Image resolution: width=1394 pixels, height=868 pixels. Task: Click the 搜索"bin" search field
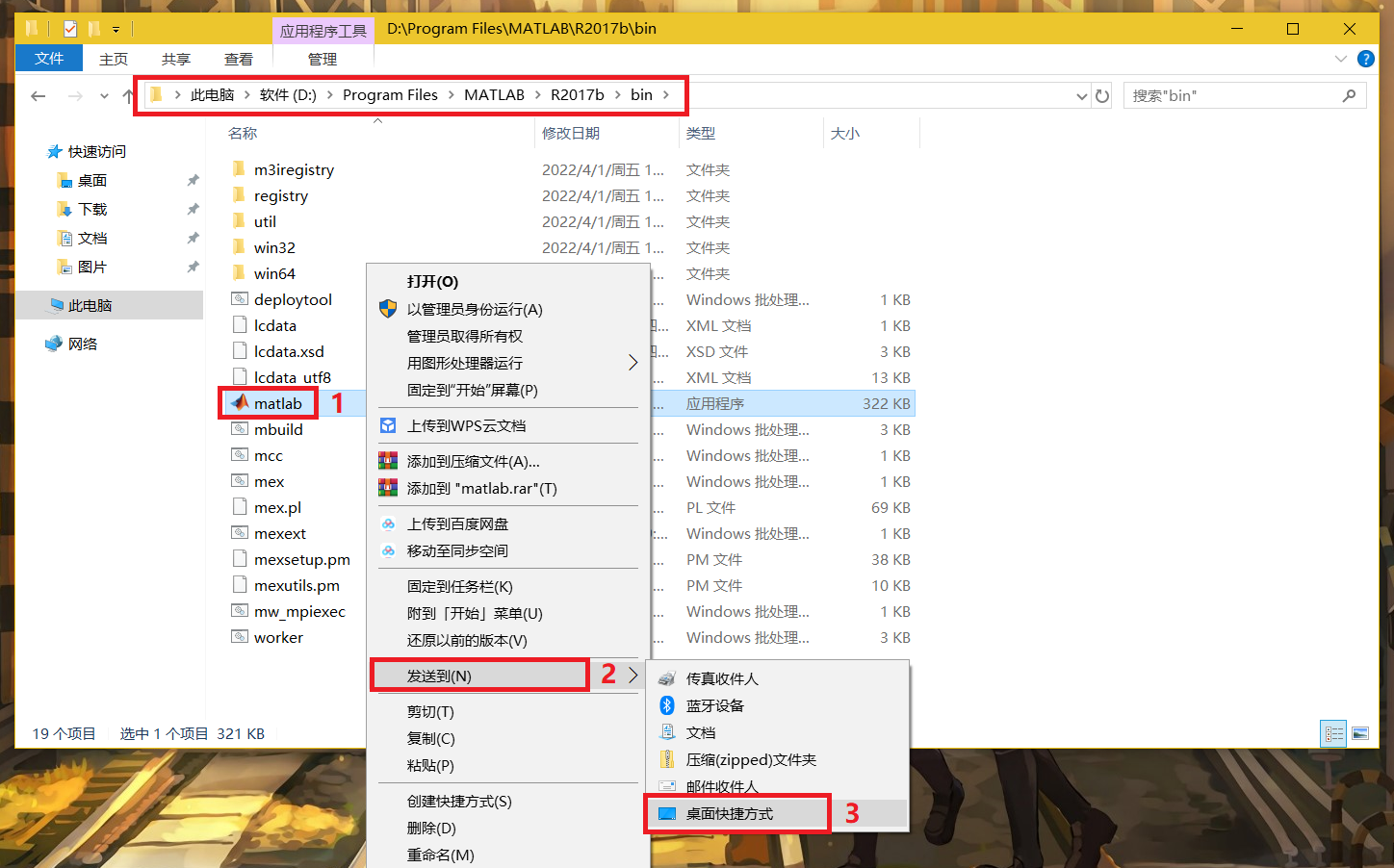coord(1232,96)
